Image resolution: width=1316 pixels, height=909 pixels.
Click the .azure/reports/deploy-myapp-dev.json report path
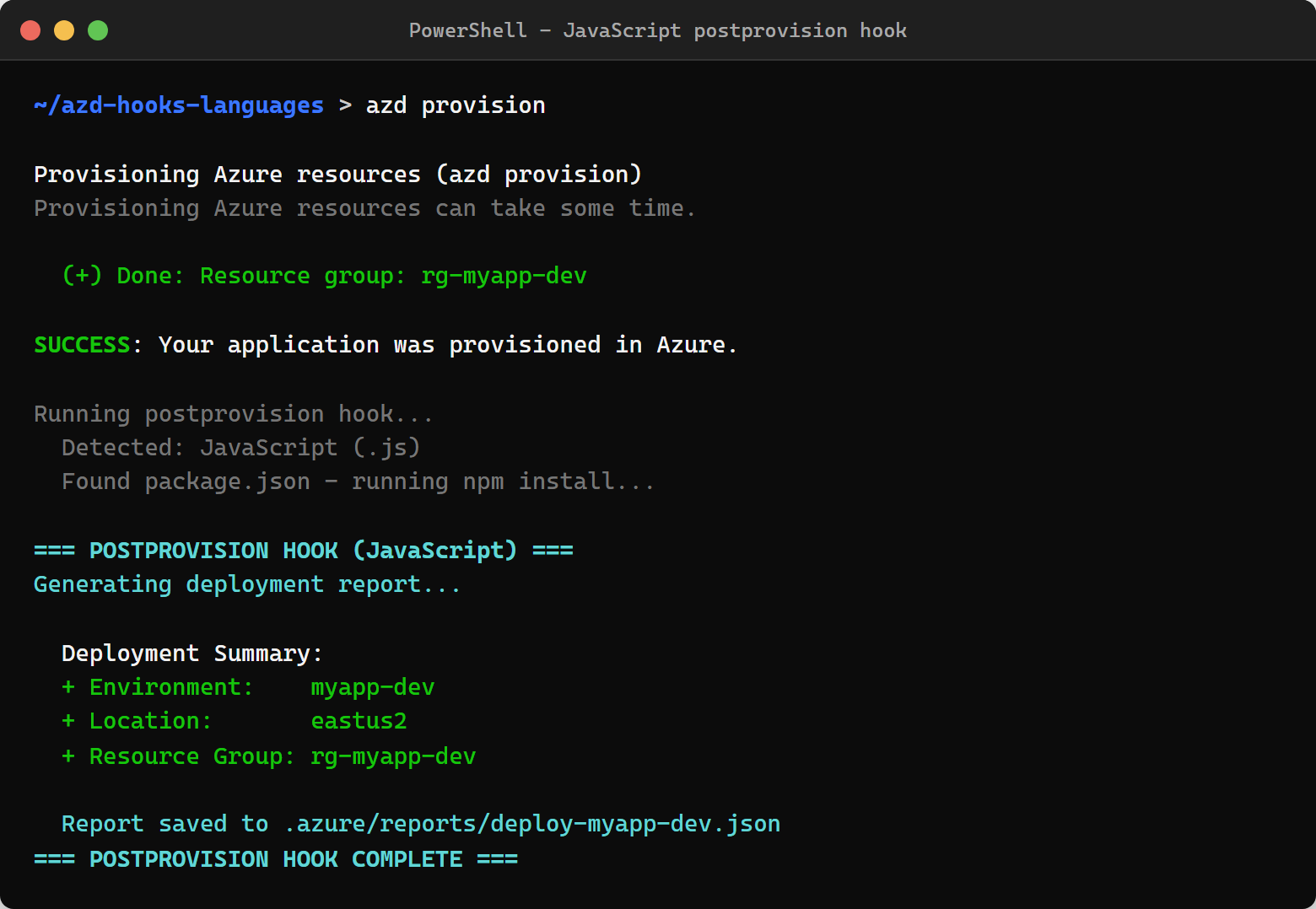point(531,823)
